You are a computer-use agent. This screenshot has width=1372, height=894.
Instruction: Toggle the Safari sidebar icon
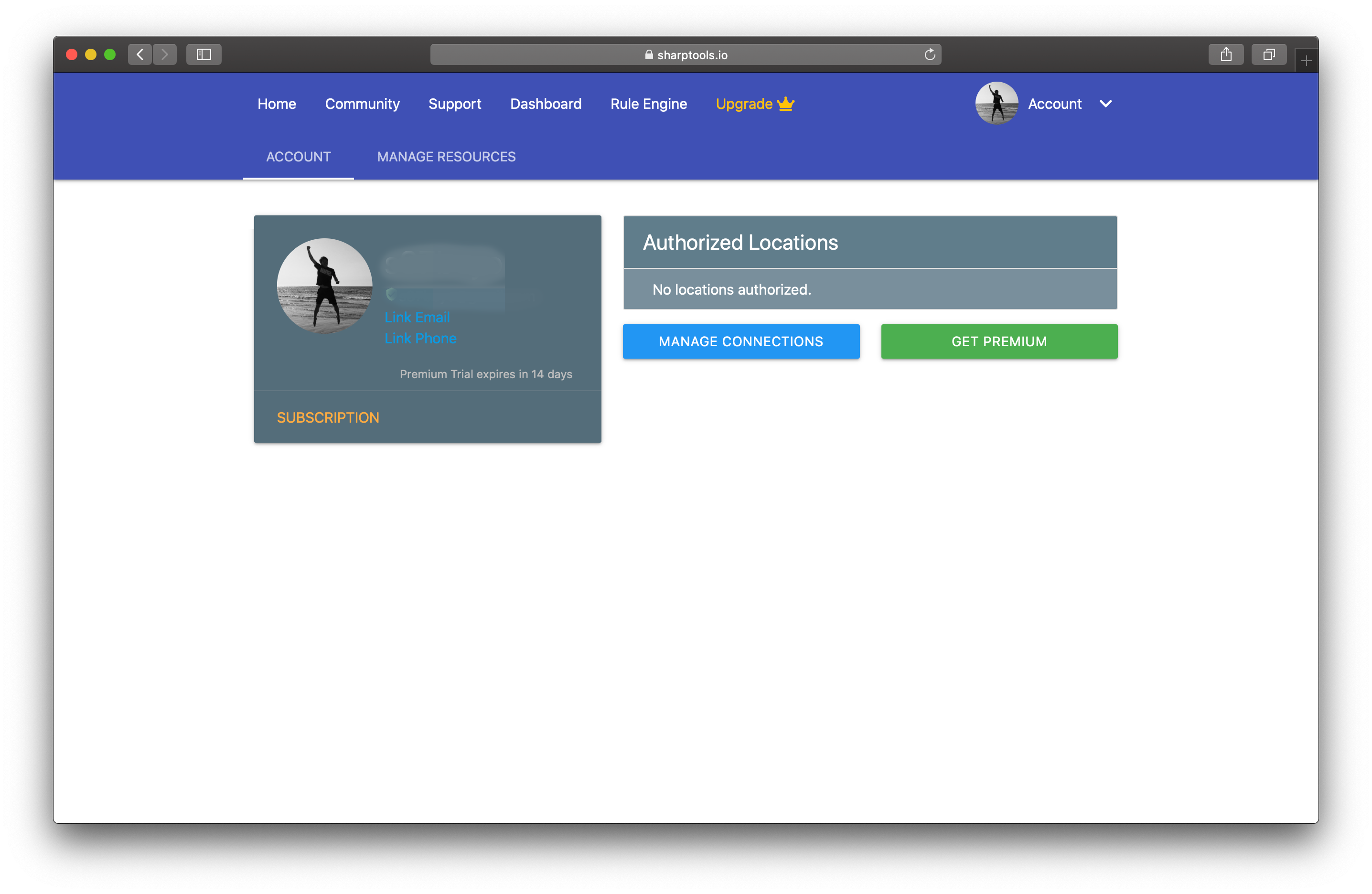204,55
